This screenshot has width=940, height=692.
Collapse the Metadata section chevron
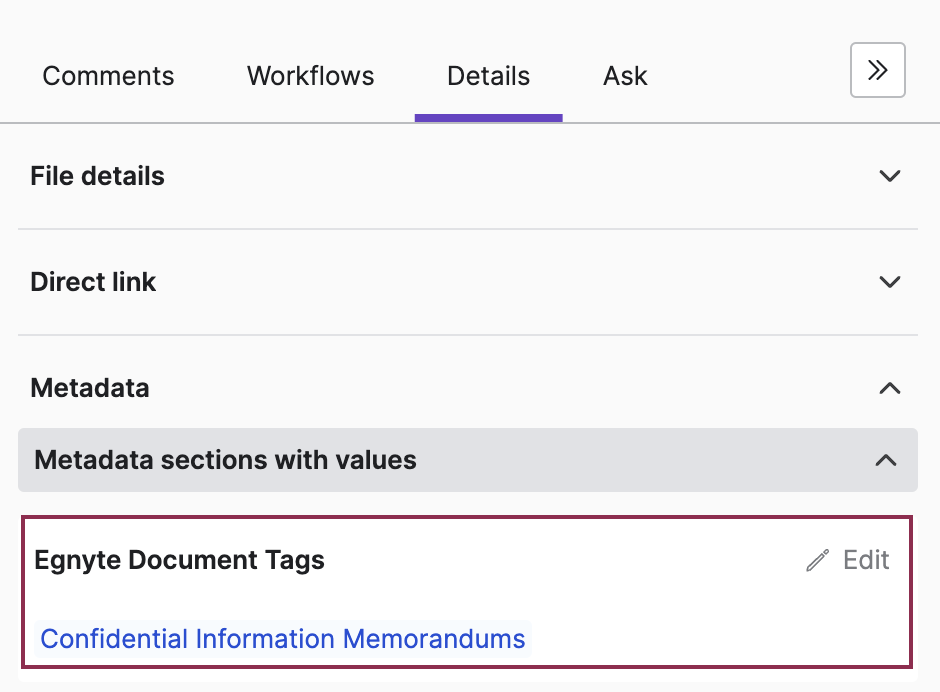(890, 388)
